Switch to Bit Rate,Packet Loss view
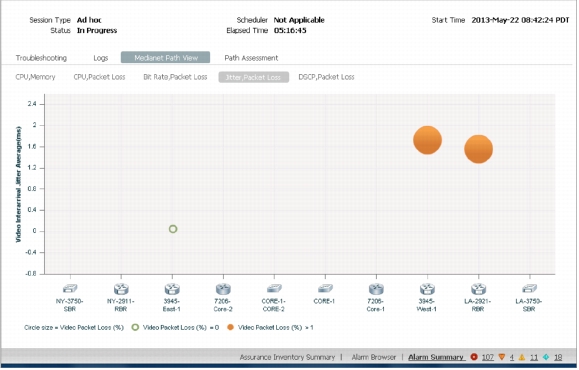Screen dimensions: 579x370 click(175, 77)
